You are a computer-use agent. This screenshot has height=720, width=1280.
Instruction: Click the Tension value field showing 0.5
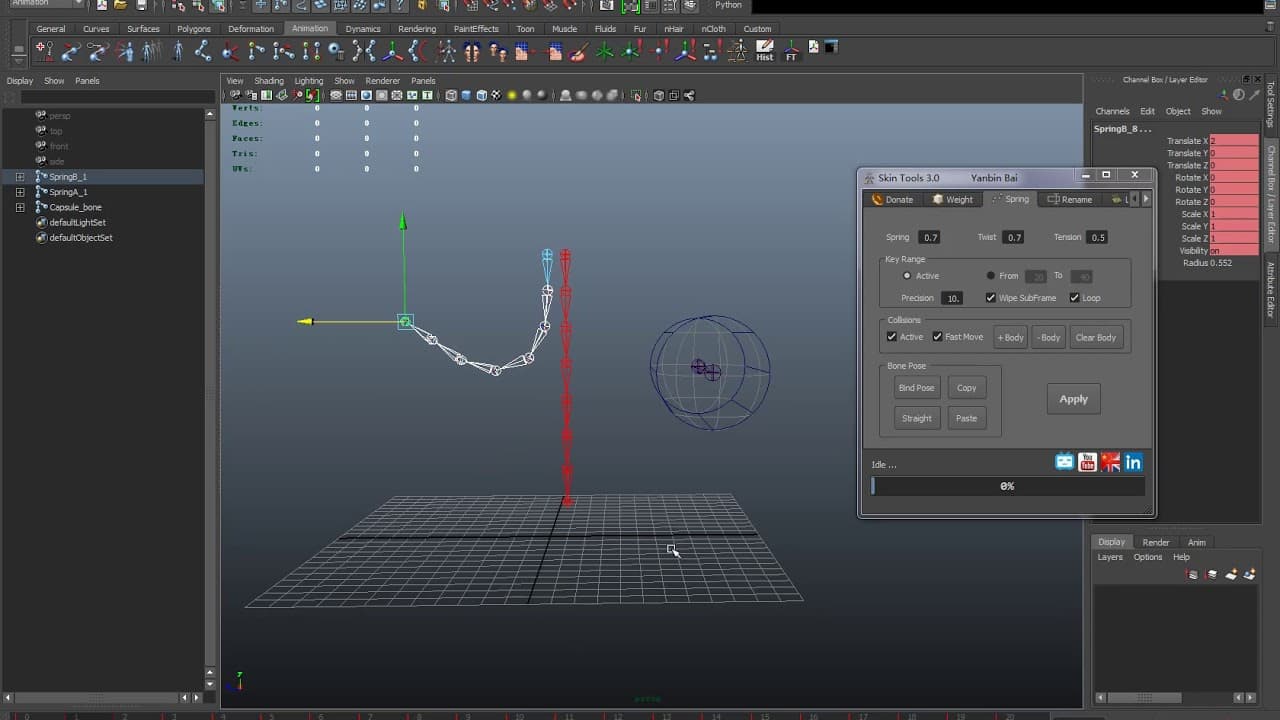coord(1098,237)
